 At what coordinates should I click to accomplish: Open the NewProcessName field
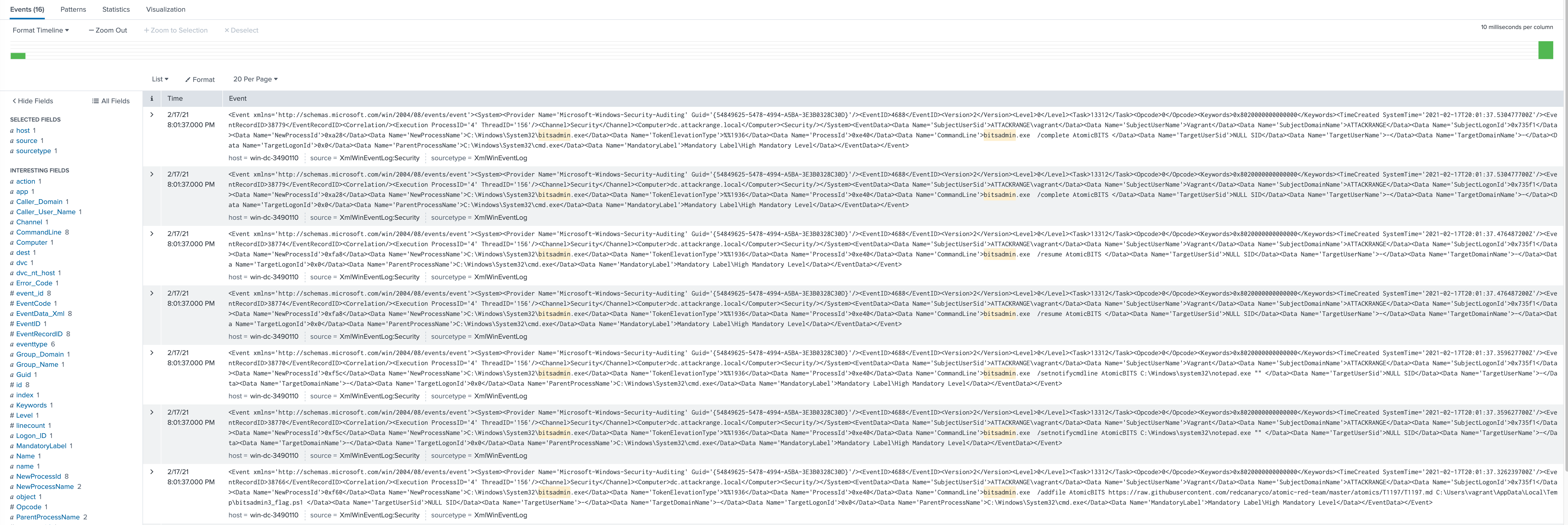[x=45, y=487]
